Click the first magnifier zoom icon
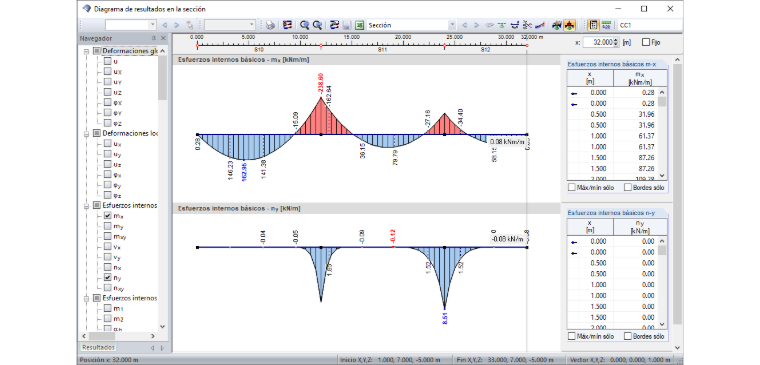This screenshot has width=760, height=365. tap(304, 25)
